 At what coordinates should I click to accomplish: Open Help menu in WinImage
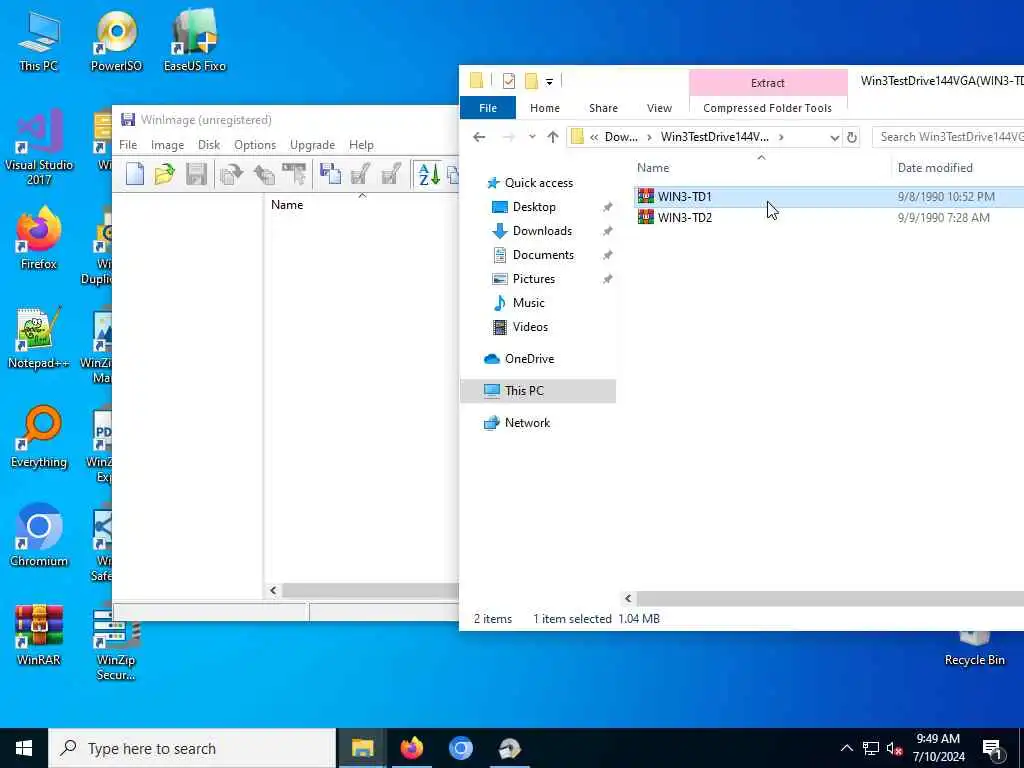coord(361,145)
